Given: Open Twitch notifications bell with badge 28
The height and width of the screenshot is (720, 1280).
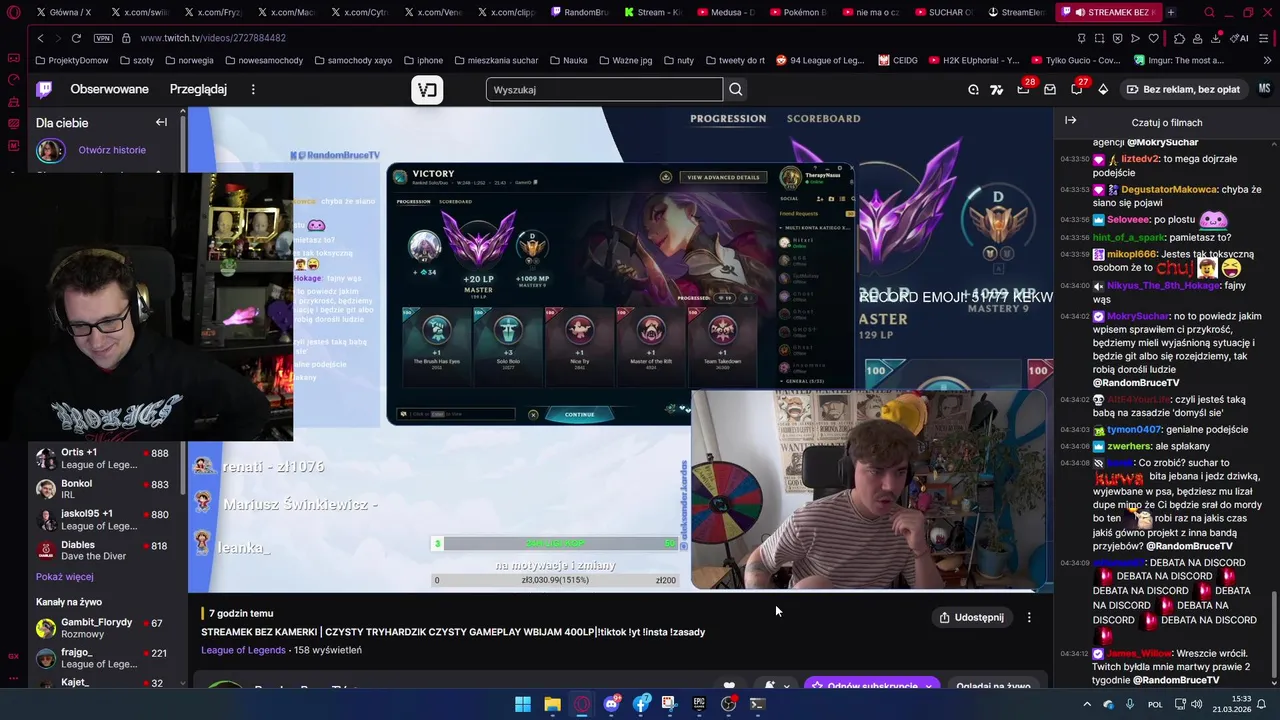Looking at the screenshot, I should pos(1023,89).
